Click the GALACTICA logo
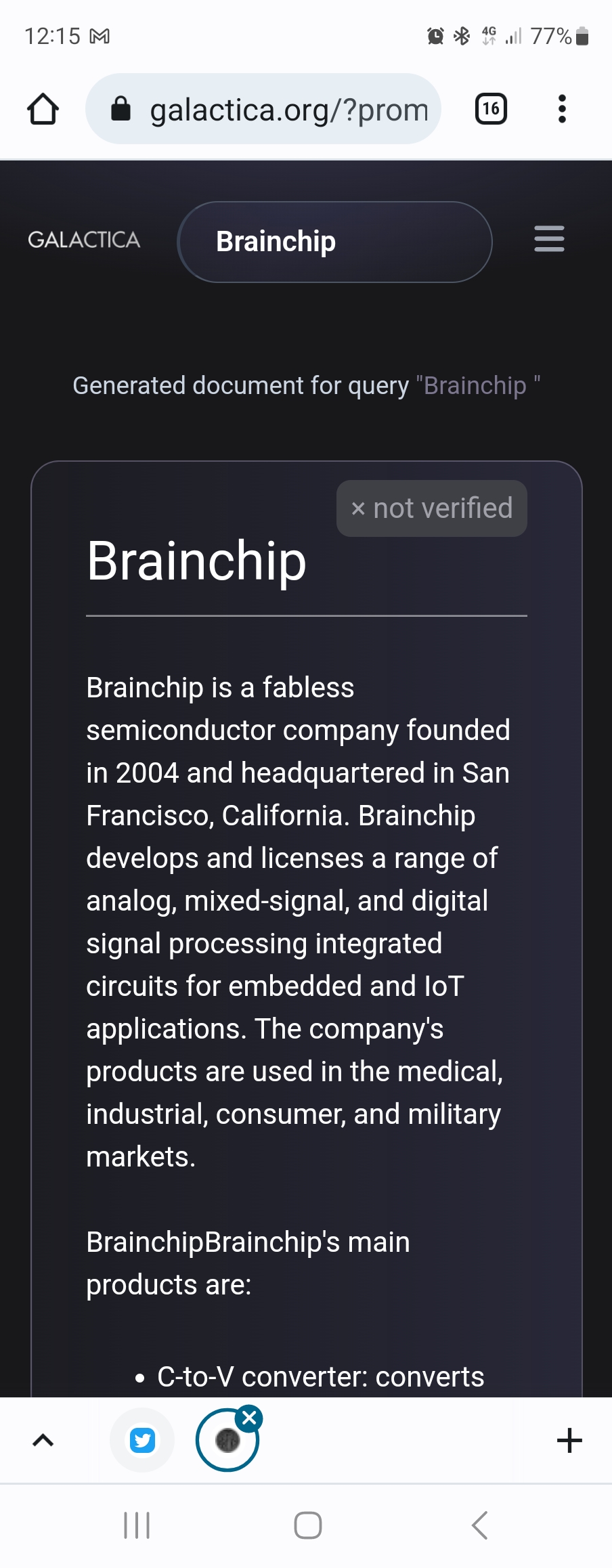Image resolution: width=612 pixels, height=1568 pixels. point(84,240)
